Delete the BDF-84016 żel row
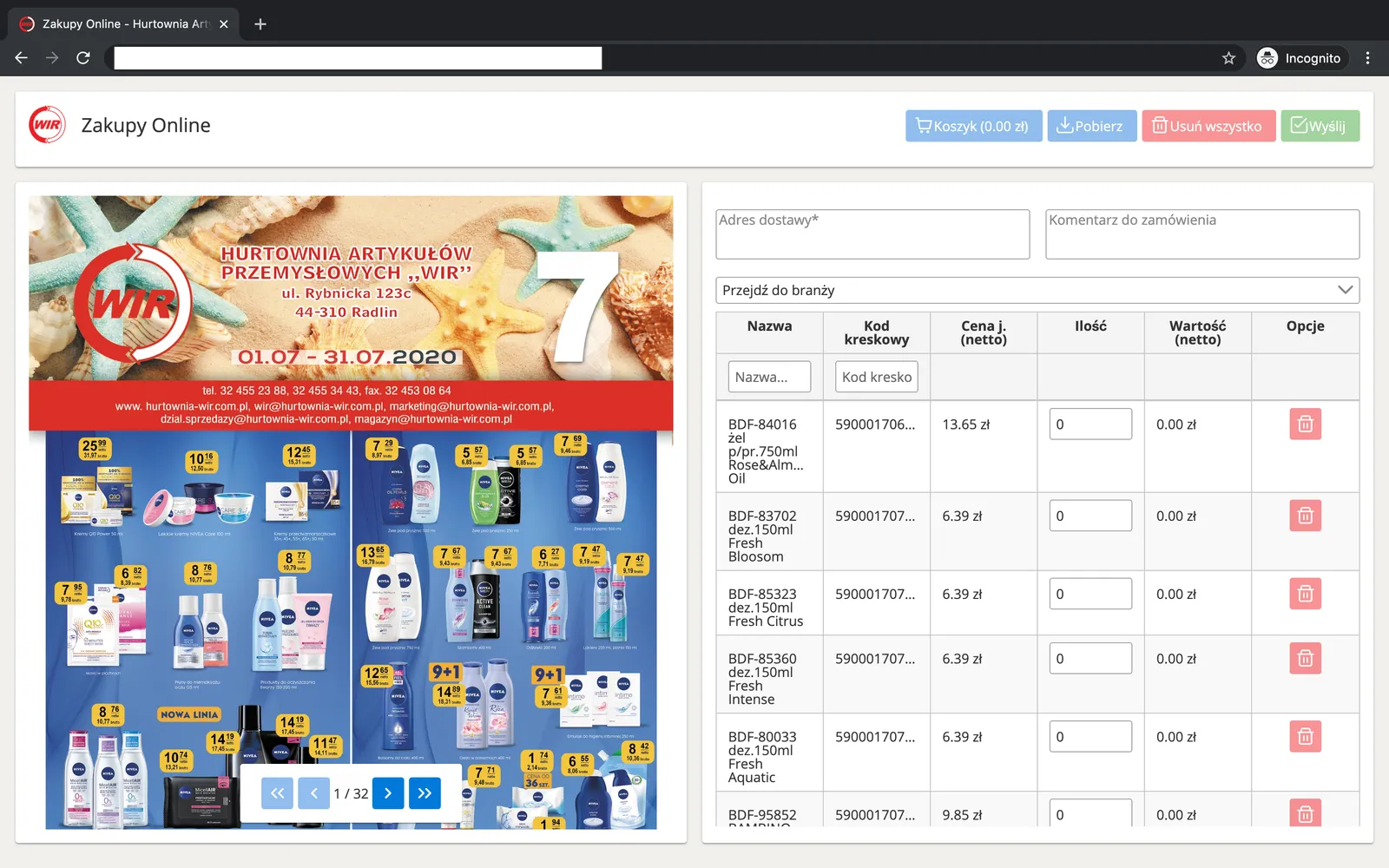This screenshot has width=1389, height=868. tap(1305, 424)
